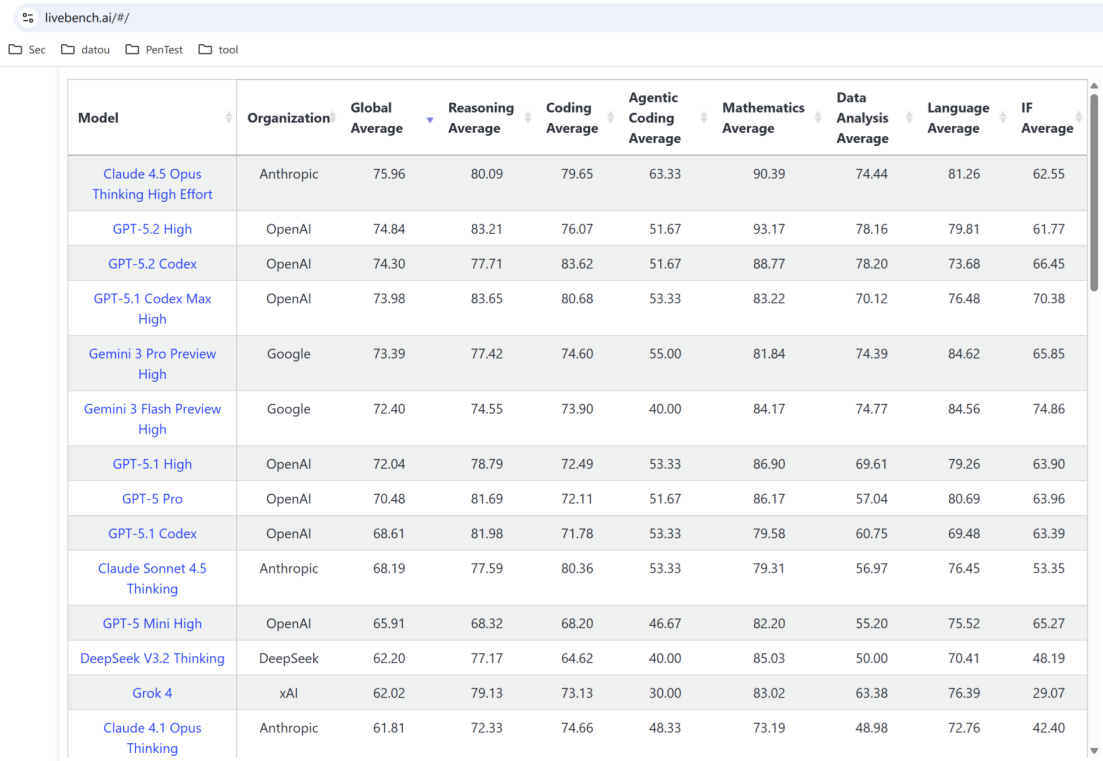Viewport: 1103px width, 761px height.
Task: Open the Sec bookmarks folder
Action: [x=27, y=49]
